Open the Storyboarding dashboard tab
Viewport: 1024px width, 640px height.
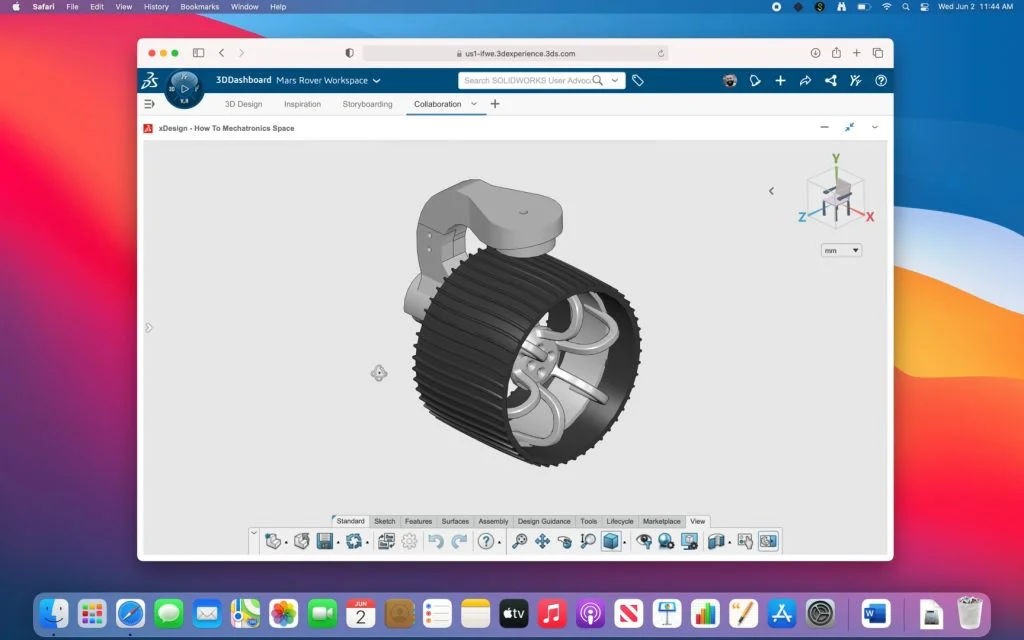pos(367,104)
